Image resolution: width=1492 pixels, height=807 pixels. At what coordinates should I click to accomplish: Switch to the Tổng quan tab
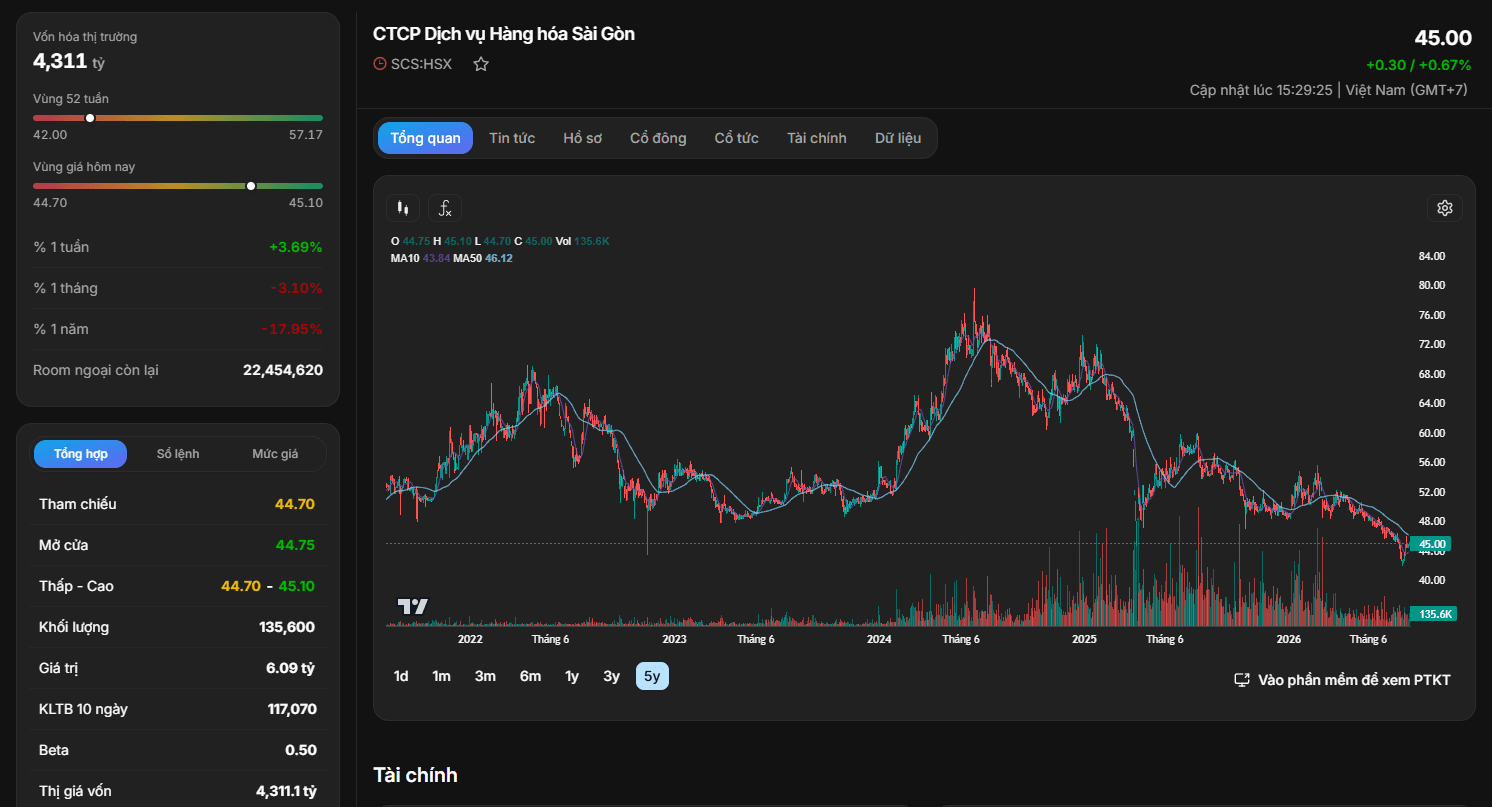(x=426, y=138)
